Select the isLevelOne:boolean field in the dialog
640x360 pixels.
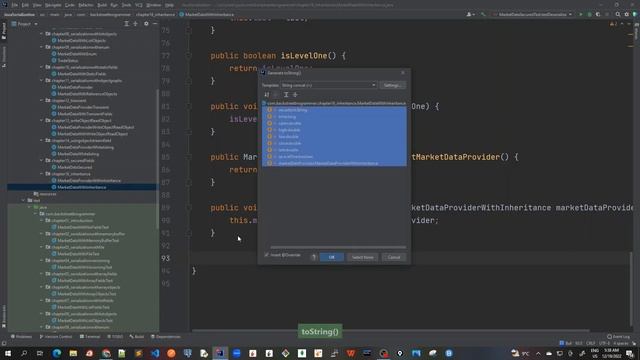click(x=334, y=156)
